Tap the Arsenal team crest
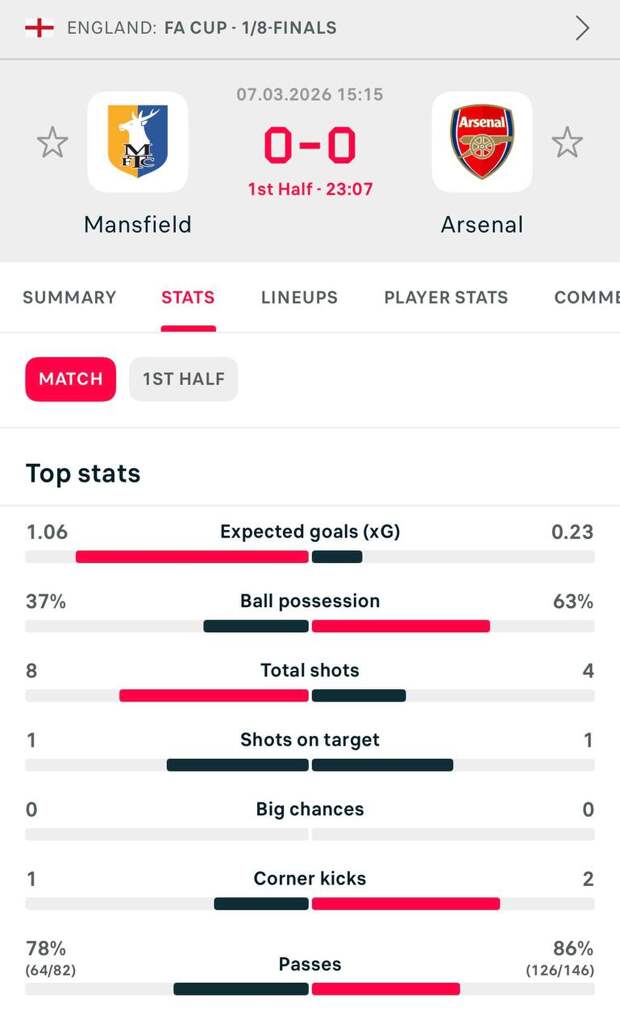Viewport: 620px width, 1031px height. click(482, 142)
